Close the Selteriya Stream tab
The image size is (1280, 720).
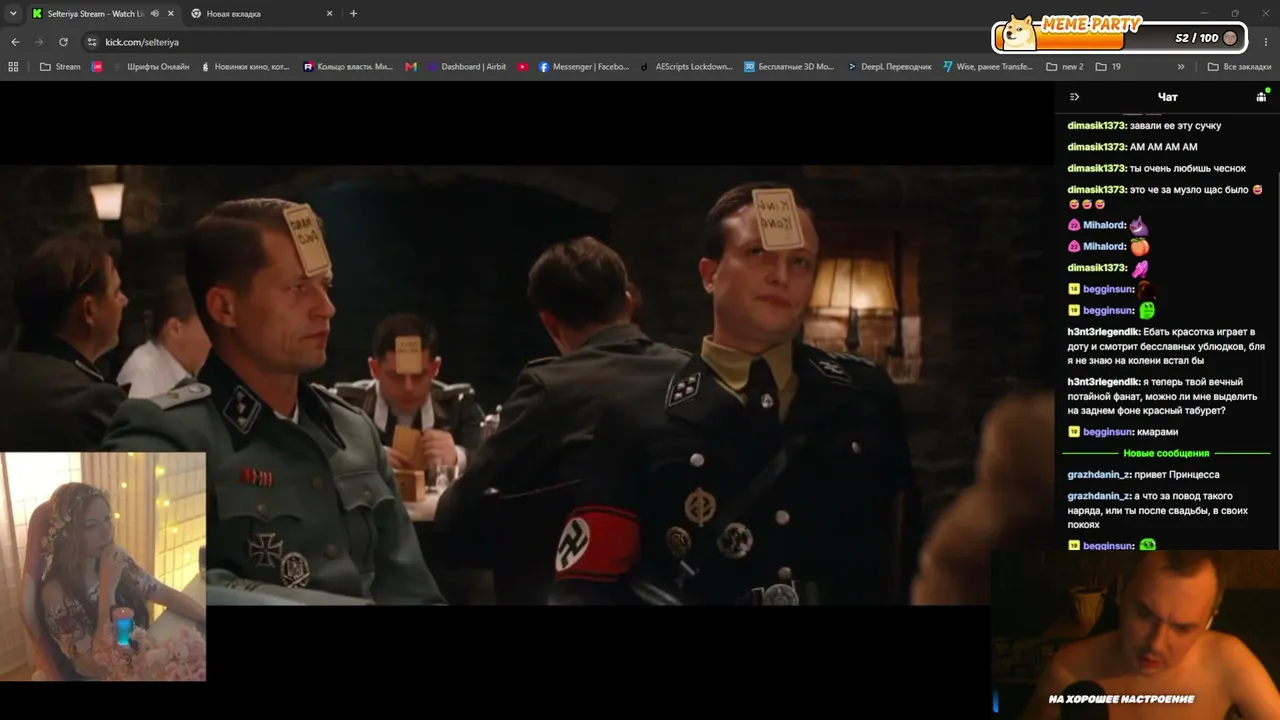tap(171, 14)
